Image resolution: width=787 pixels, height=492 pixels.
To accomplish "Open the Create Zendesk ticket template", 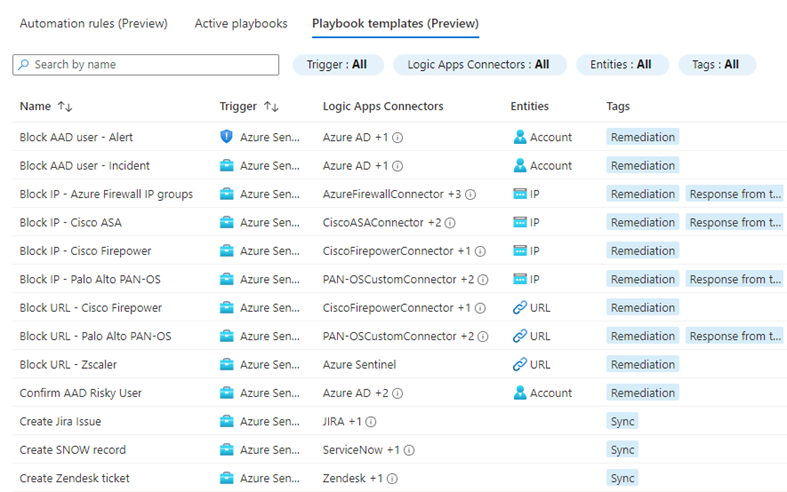I will pos(75,478).
